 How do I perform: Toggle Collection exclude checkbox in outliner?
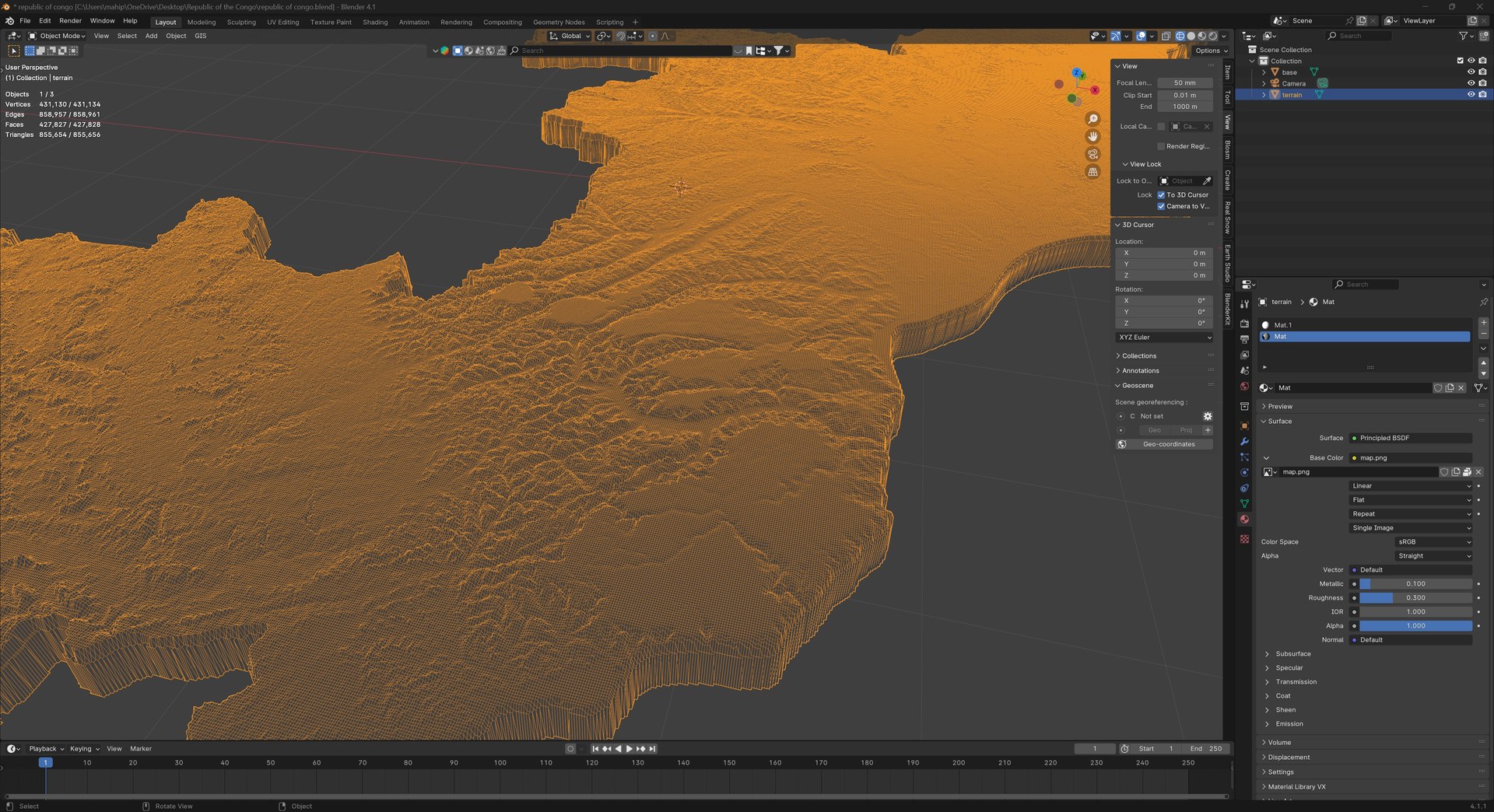(1460, 61)
